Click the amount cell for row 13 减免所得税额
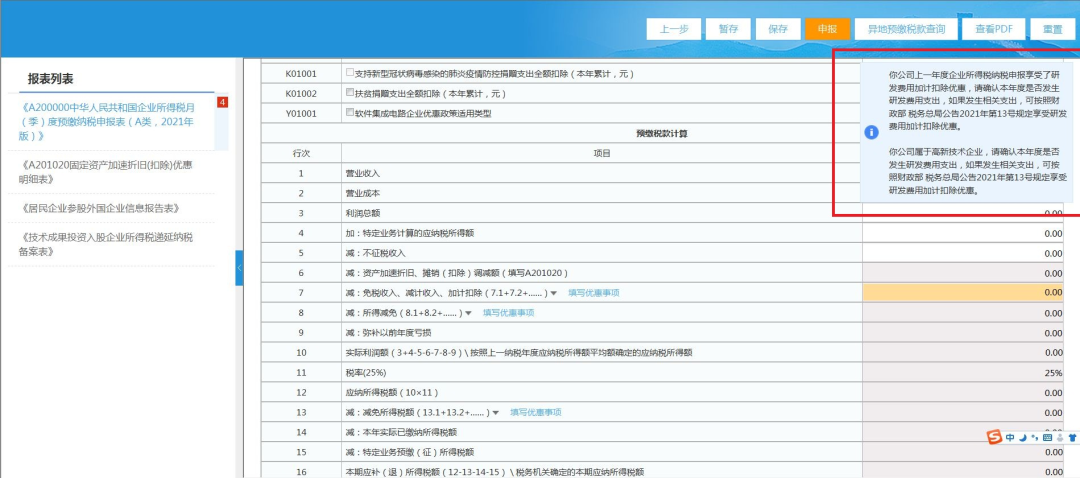Viewport: 1080px width, 478px height. pos(963,413)
